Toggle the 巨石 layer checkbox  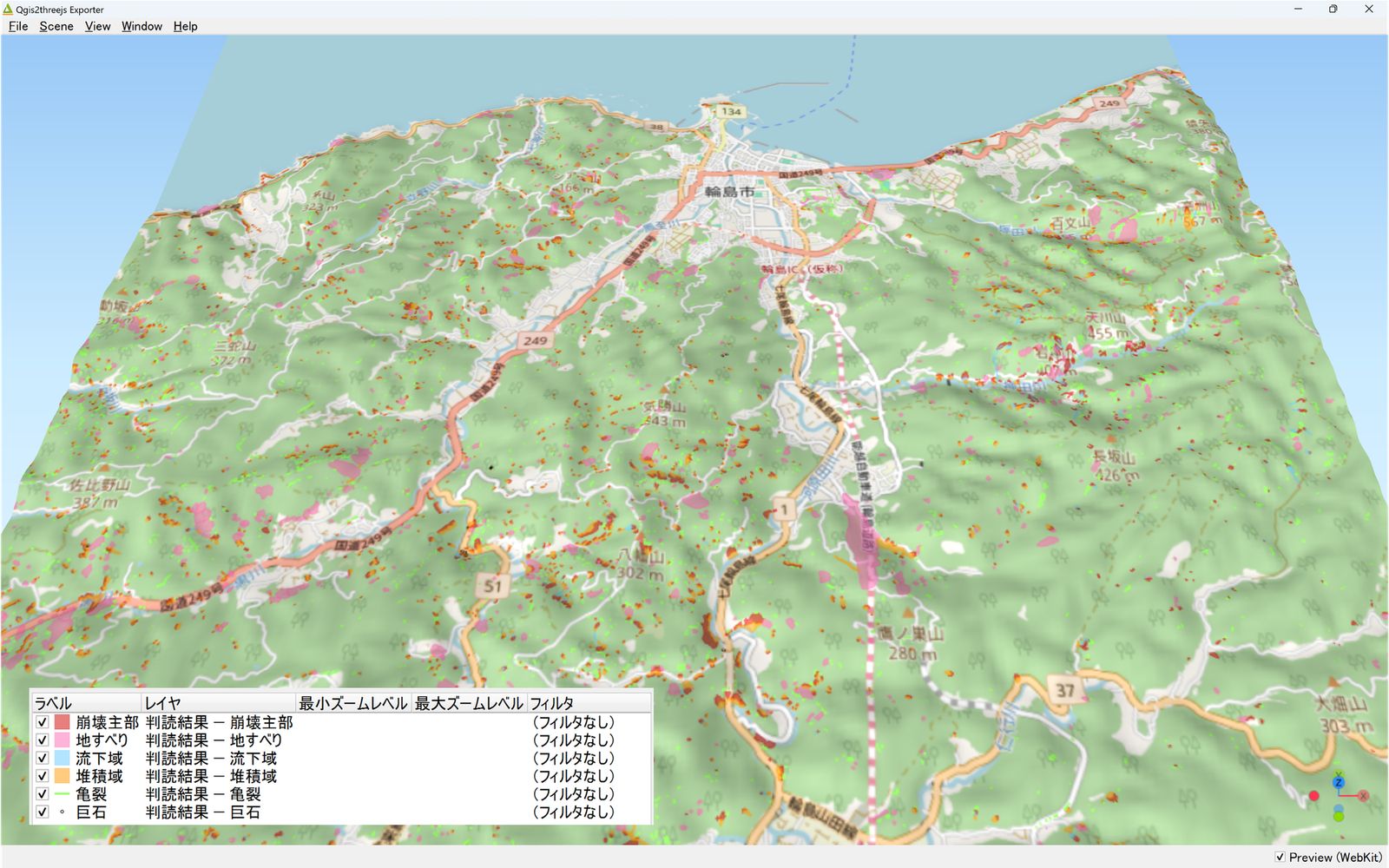[42, 812]
